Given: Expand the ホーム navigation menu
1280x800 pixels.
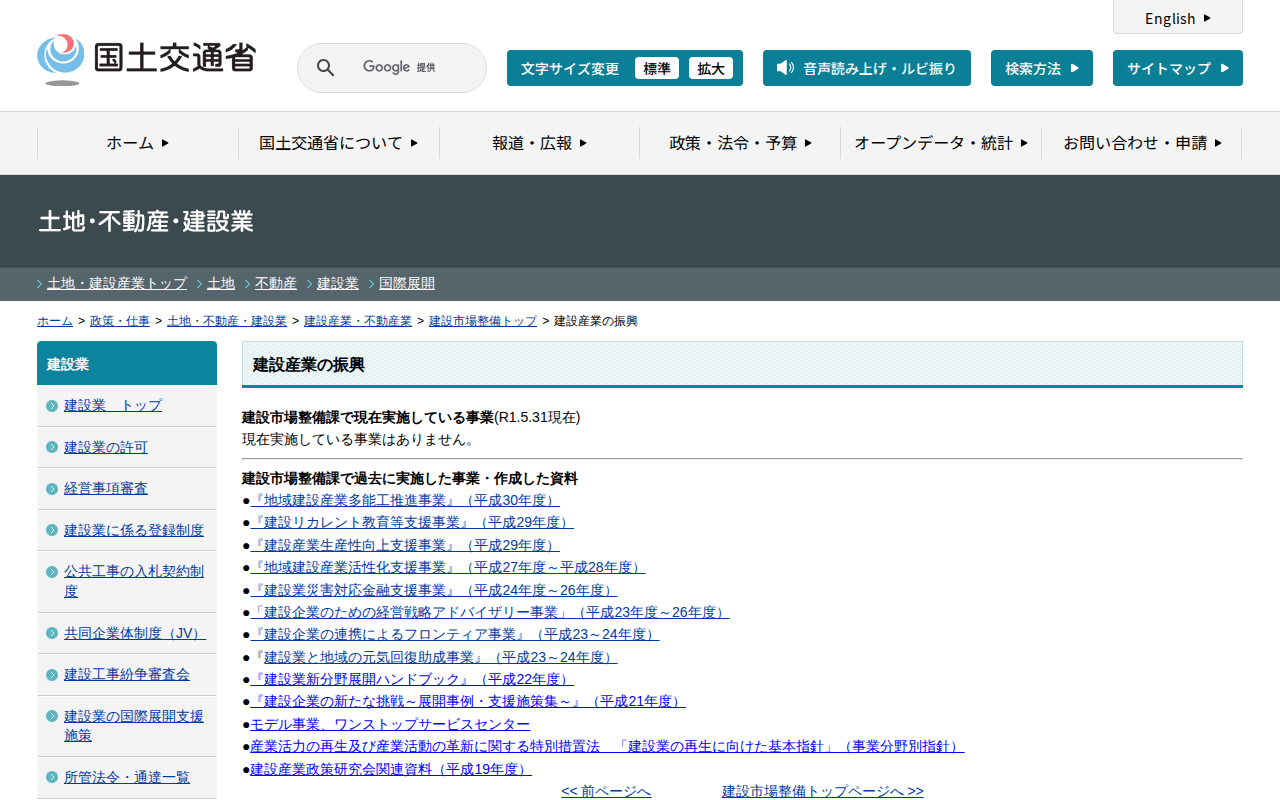Looking at the screenshot, I should [x=138, y=143].
